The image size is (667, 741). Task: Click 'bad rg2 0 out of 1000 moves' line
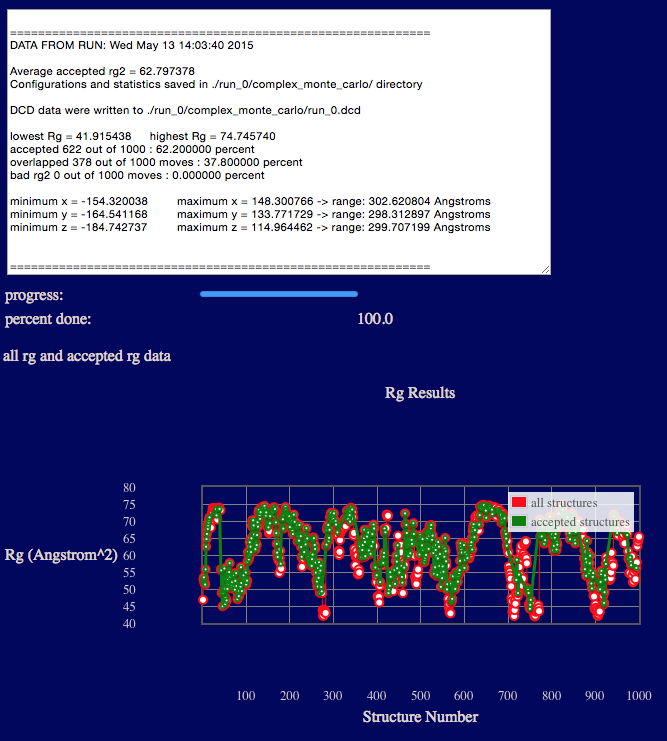(137, 175)
